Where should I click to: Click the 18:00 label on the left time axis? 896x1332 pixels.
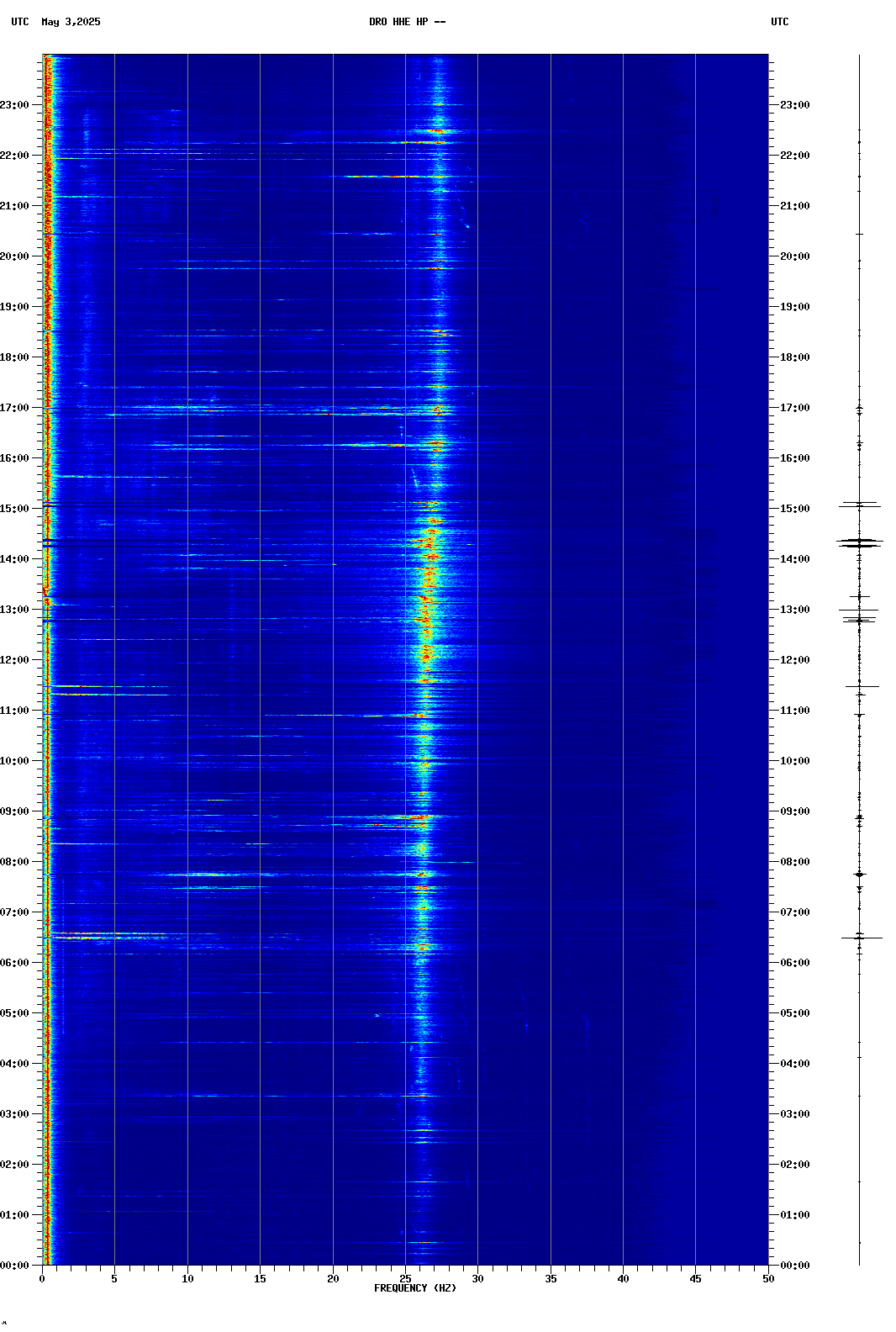pos(14,357)
